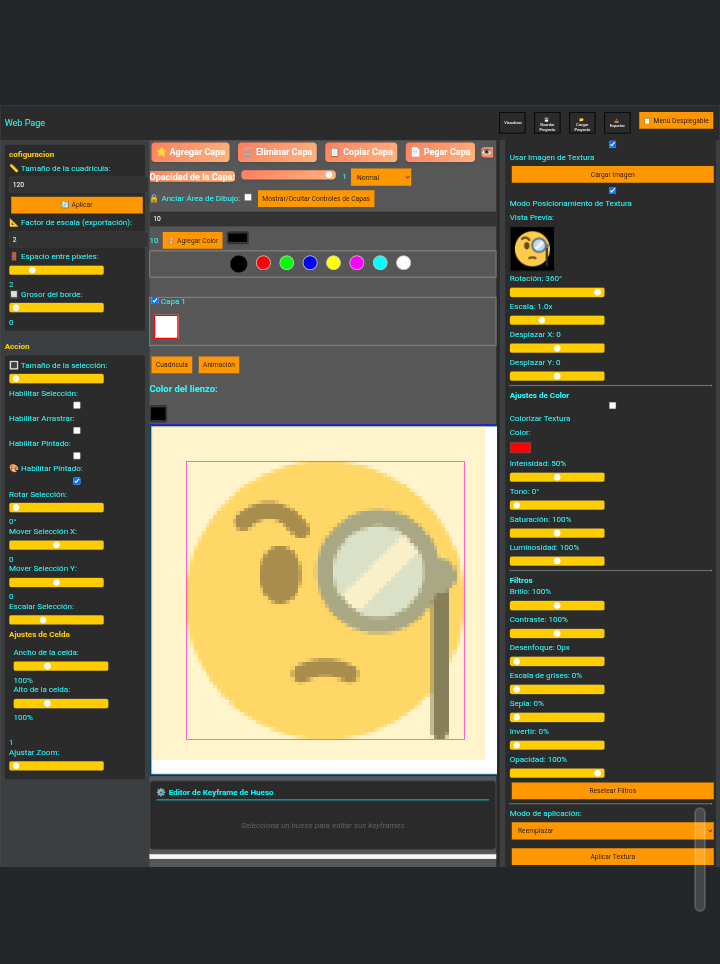Select the red palette circle
The image size is (720, 964).
(263, 263)
